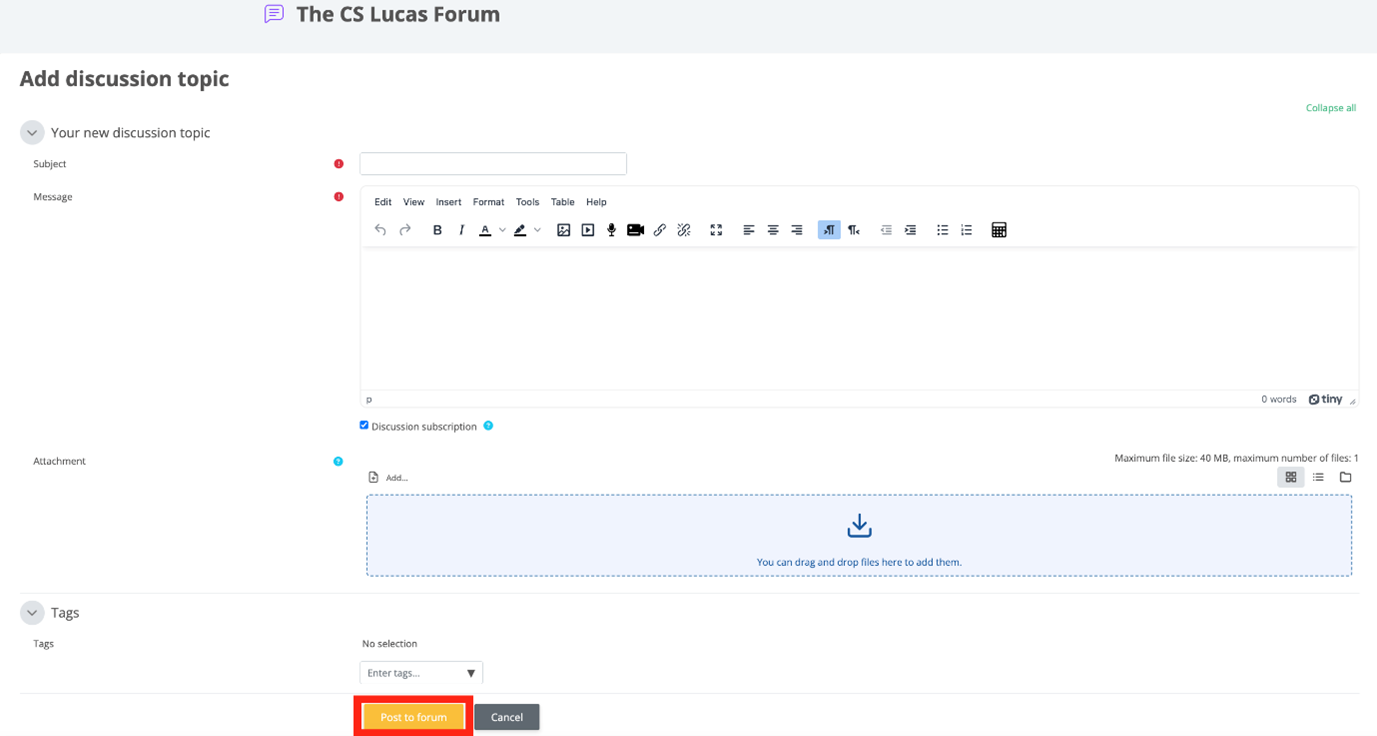This screenshot has height=736, width=1377.
Task: Insert a bulleted list
Action: coord(942,230)
